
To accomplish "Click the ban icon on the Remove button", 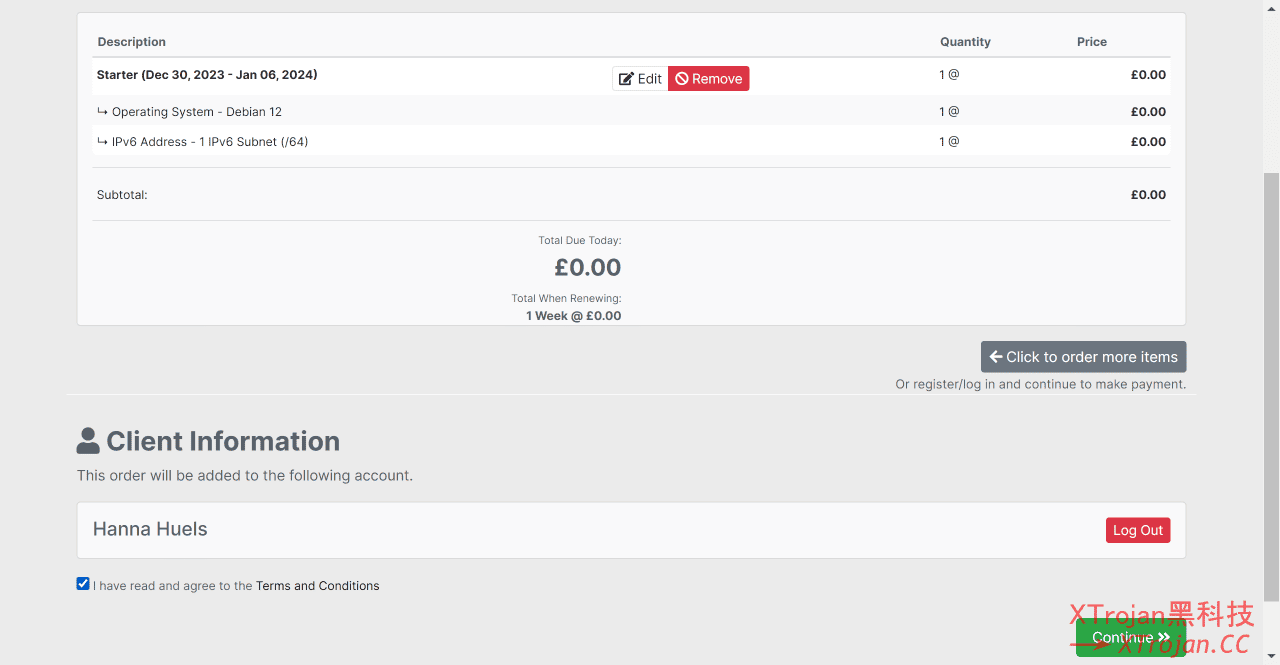I will (x=681, y=79).
